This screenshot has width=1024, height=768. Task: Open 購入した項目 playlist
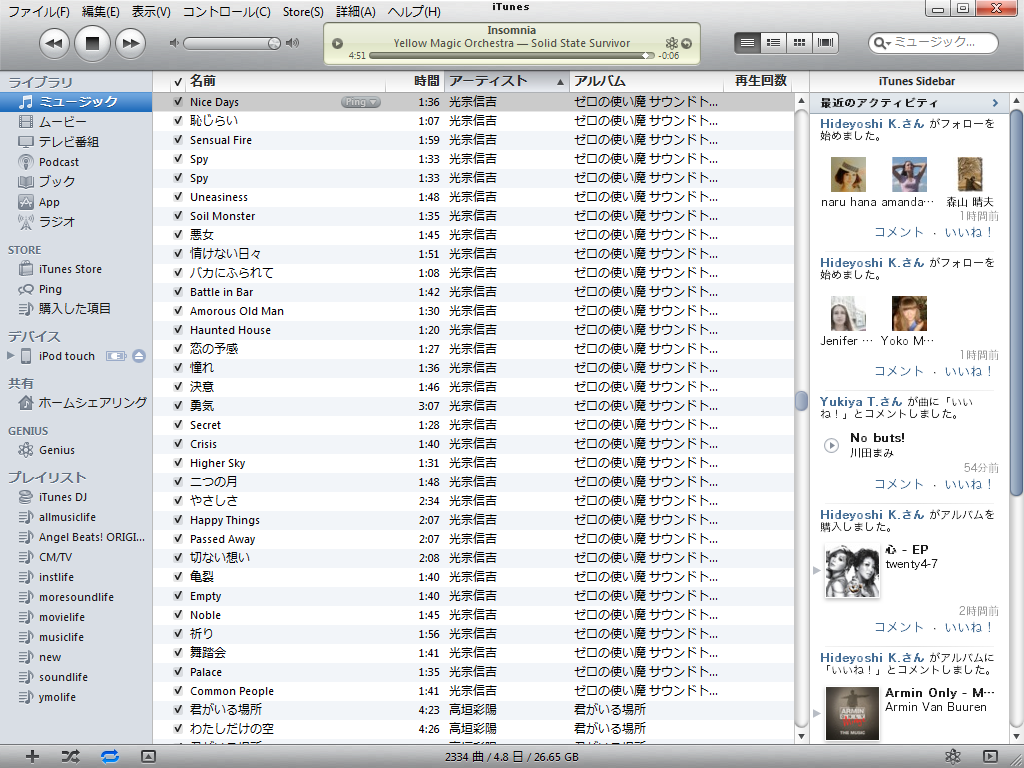[76, 308]
